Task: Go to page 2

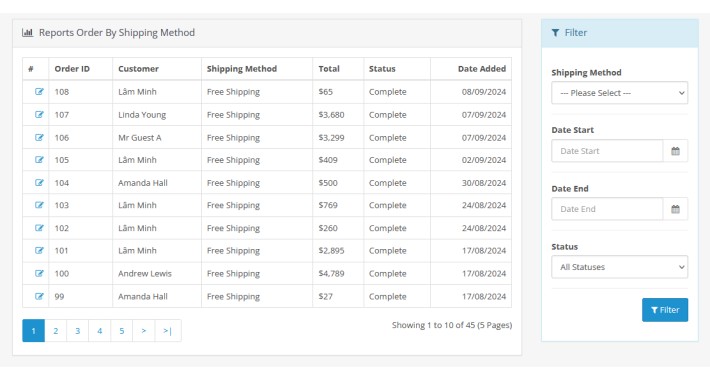Action: (56, 331)
